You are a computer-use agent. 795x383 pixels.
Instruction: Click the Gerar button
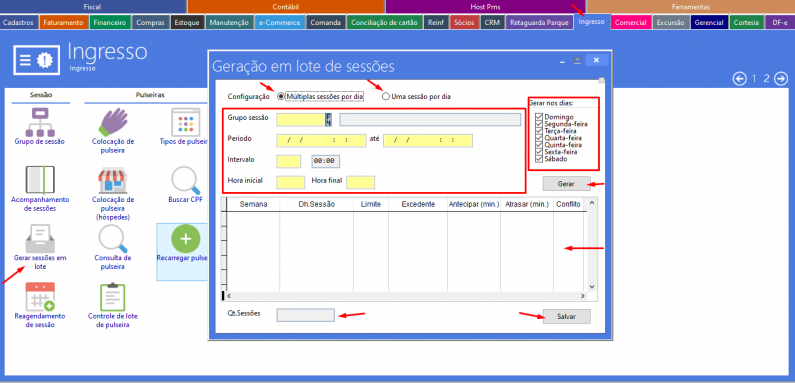[566, 183]
